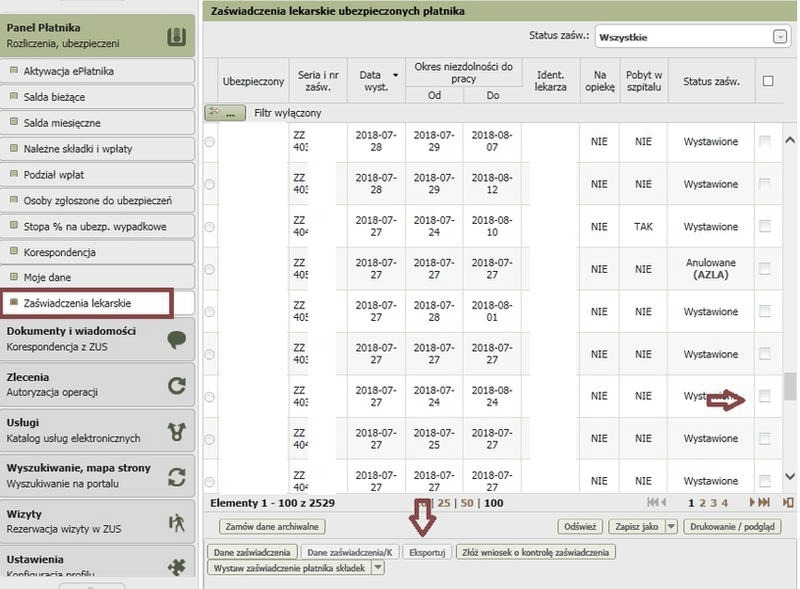Check the checkbox for the TAK hospital row
Screen dimensions: 800x589
click(x=765, y=226)
